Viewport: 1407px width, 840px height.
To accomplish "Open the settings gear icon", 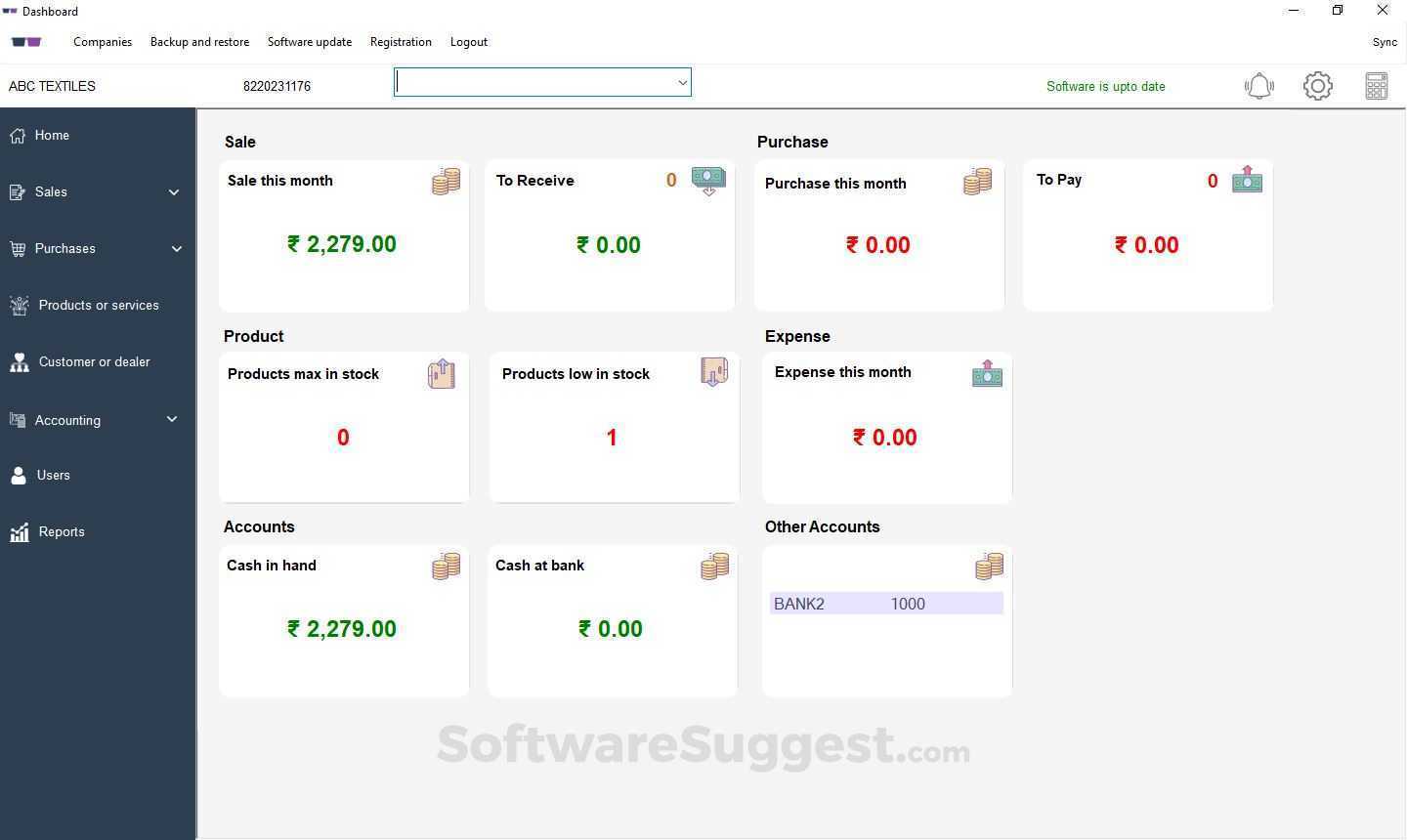I will (x=1317, y=86).
